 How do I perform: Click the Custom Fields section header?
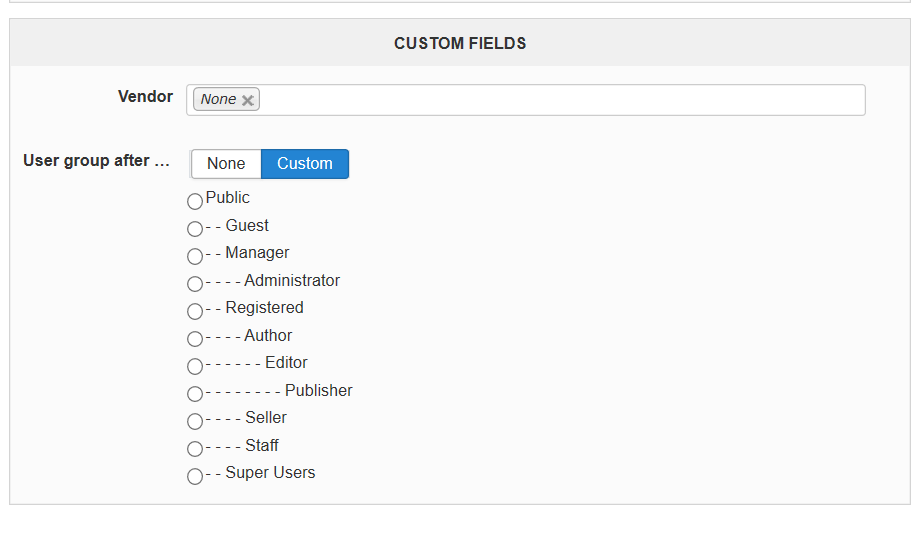pos(459,43)
